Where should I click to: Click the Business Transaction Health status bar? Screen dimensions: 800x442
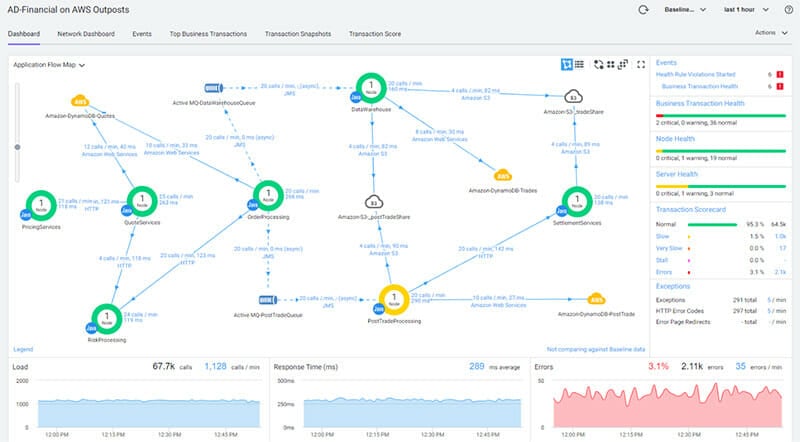[720, 115]
